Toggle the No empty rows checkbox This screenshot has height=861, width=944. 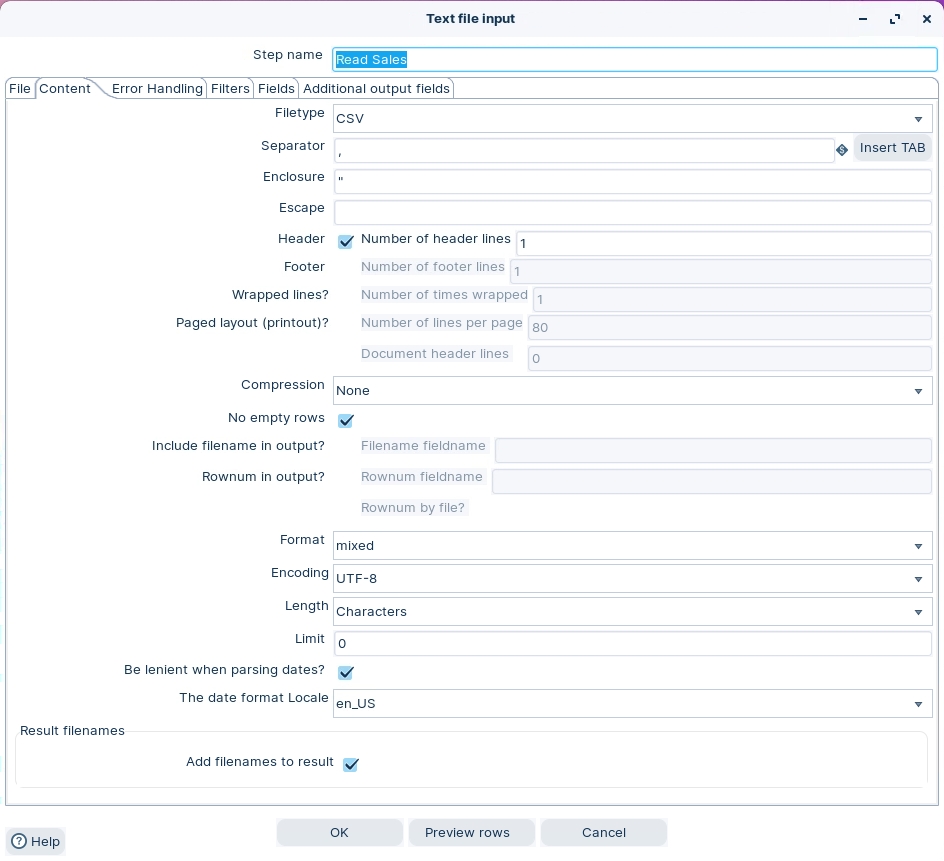click(x=346, y=420)
